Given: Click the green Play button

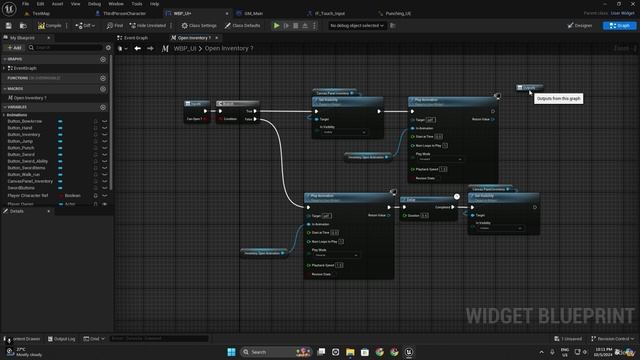Looking at the screenshot, I should pos(276,26).
